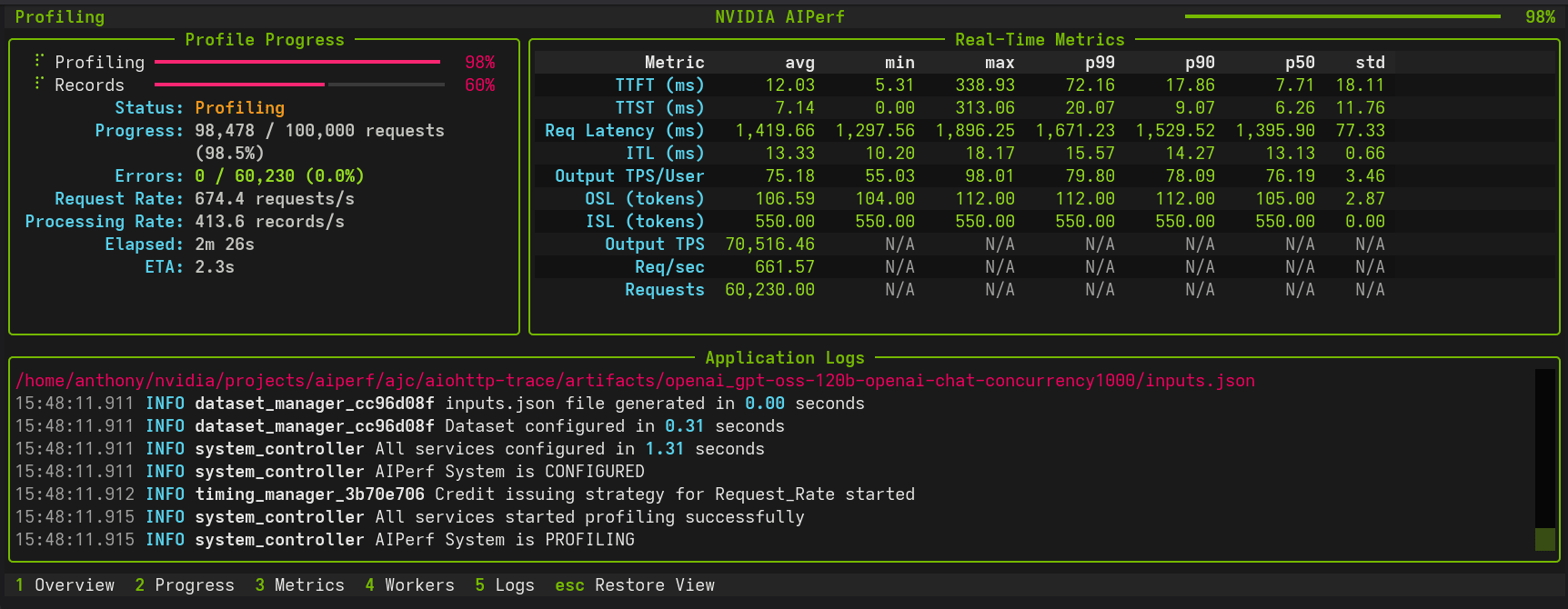Click the p50 column header
Image resolution: width=1568 pixels, height=609 pixels.
[x=1300, y=63]
